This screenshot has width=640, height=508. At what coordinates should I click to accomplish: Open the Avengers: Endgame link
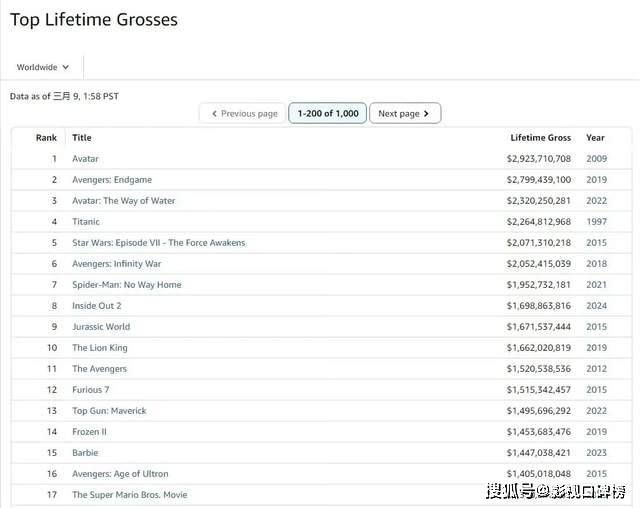coord(112,180)
